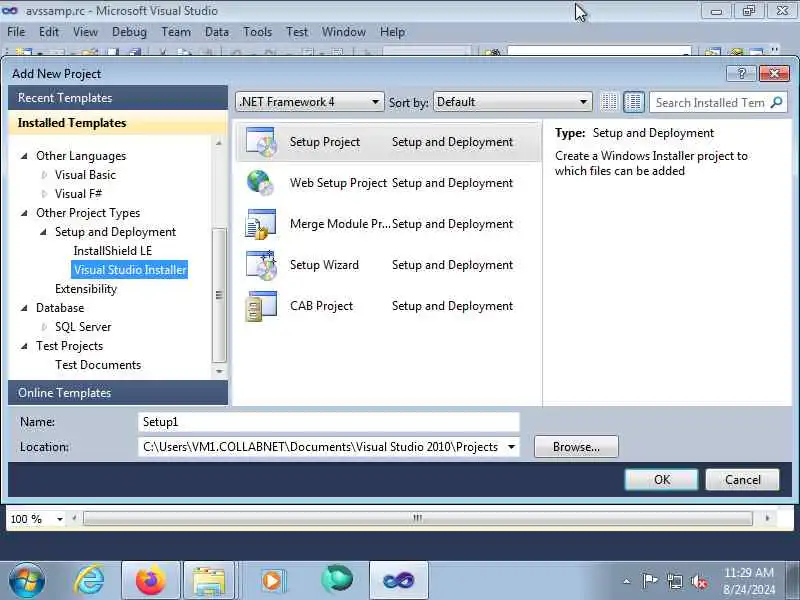Viewport: 800px width, 600px height.
Task: Click the OK button
Action: 662,480
